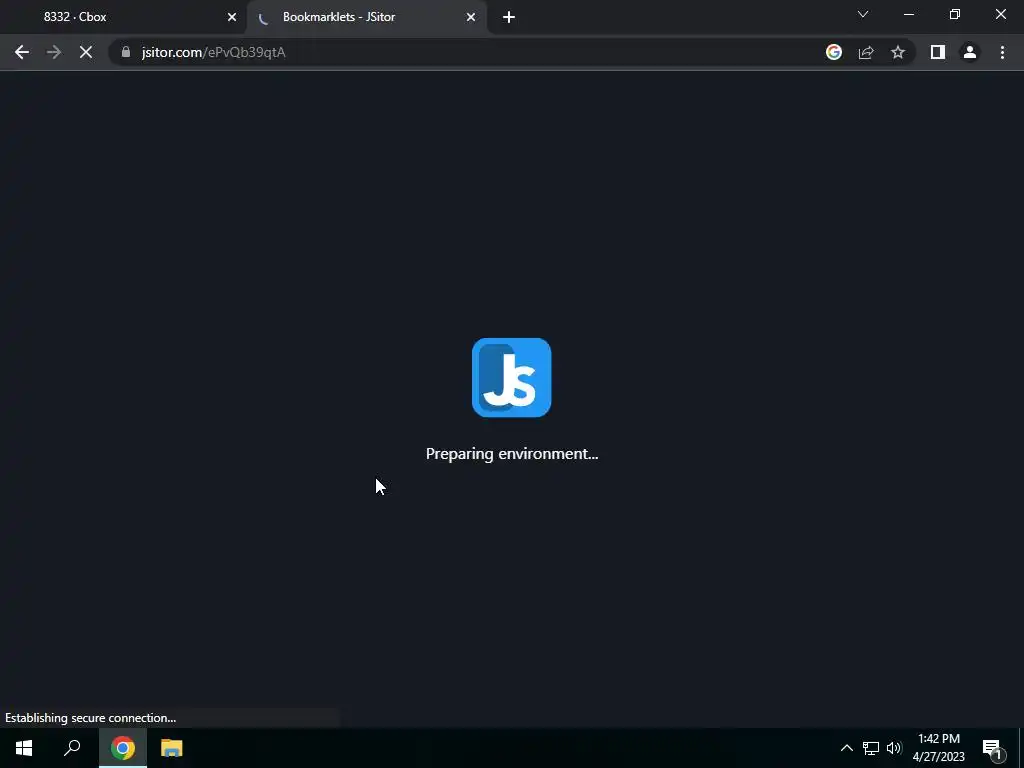Bookmark this tab with star icon
This screenshot has height=768, width=1024.
coord(898,52)
